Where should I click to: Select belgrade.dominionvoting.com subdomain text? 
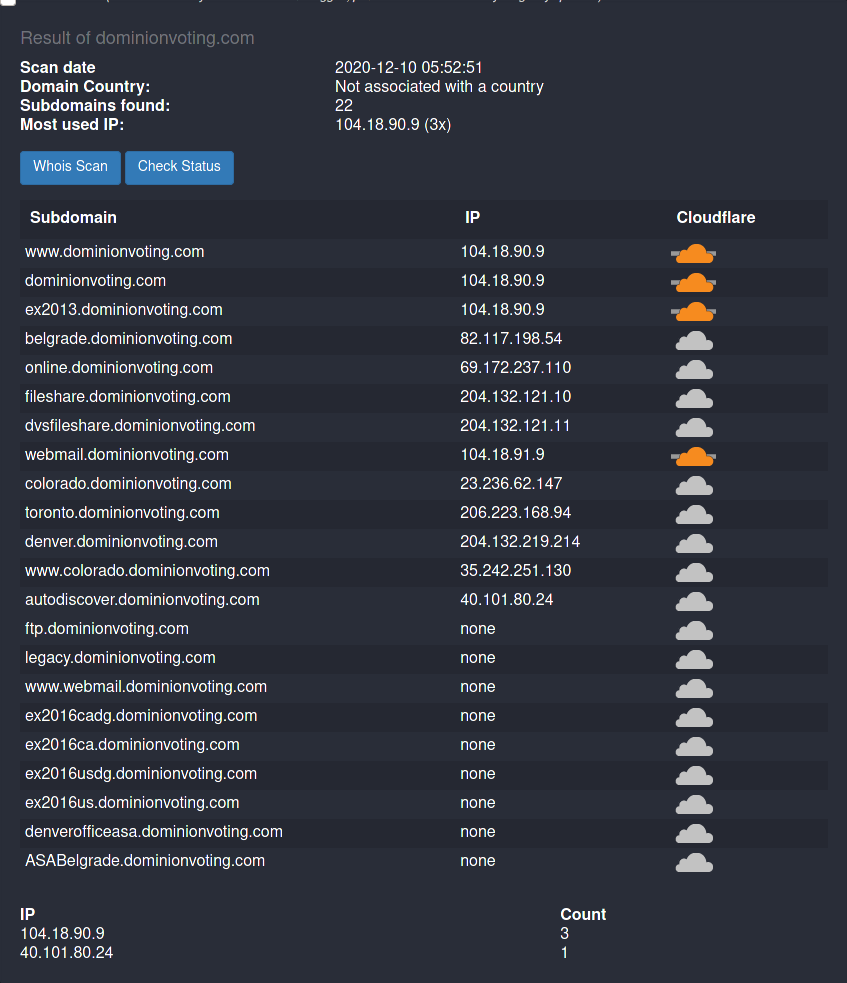129,339
